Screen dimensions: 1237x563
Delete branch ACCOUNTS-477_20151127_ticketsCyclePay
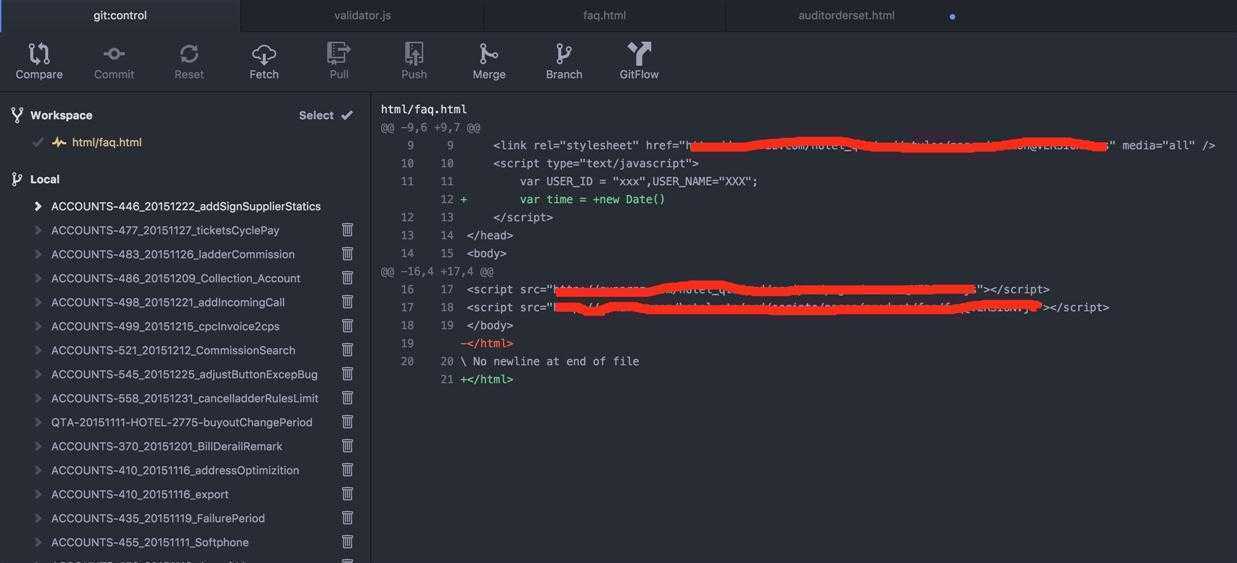click(347, 230)
